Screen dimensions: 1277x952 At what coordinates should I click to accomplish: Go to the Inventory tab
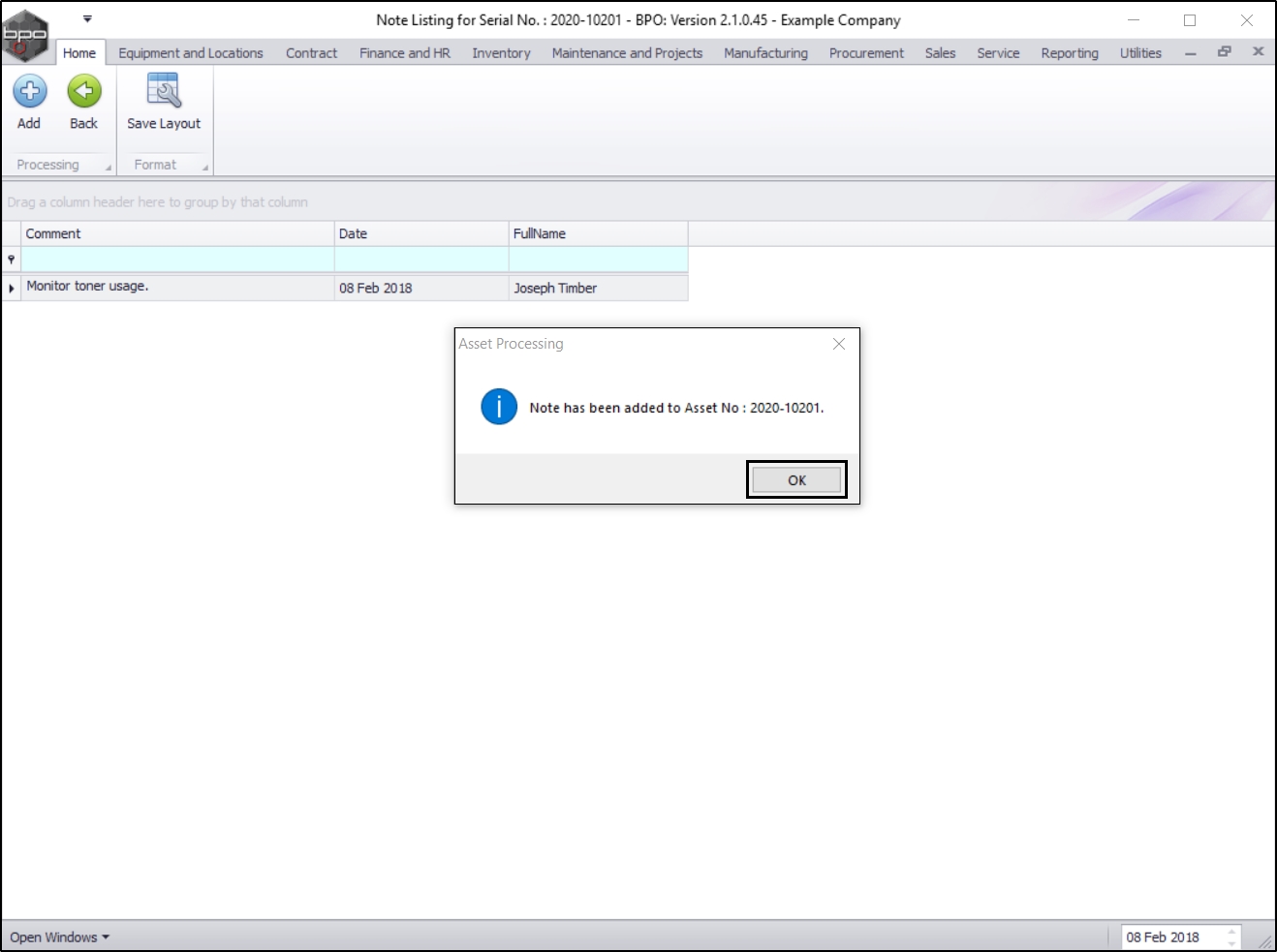(x=502, y=53)
